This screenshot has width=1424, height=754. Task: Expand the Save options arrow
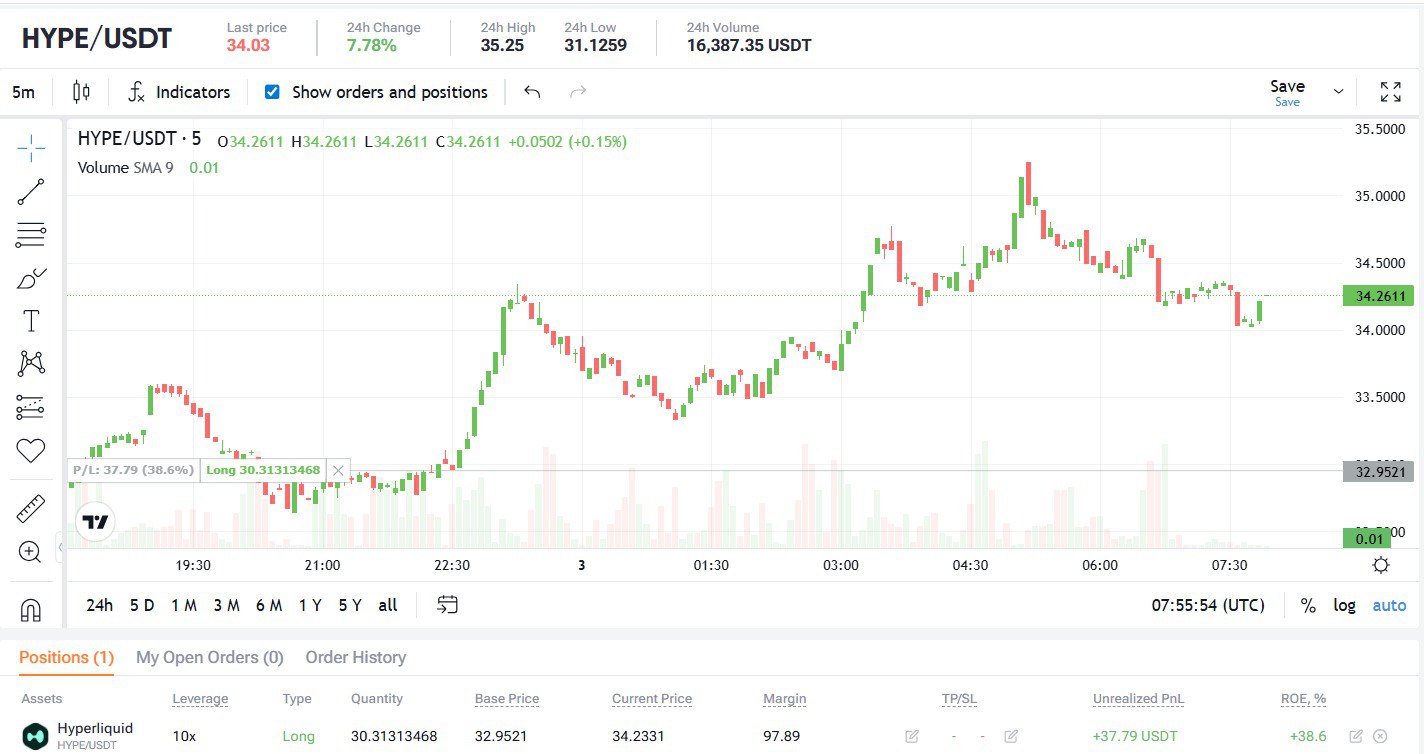click(x=1339, y=92)
